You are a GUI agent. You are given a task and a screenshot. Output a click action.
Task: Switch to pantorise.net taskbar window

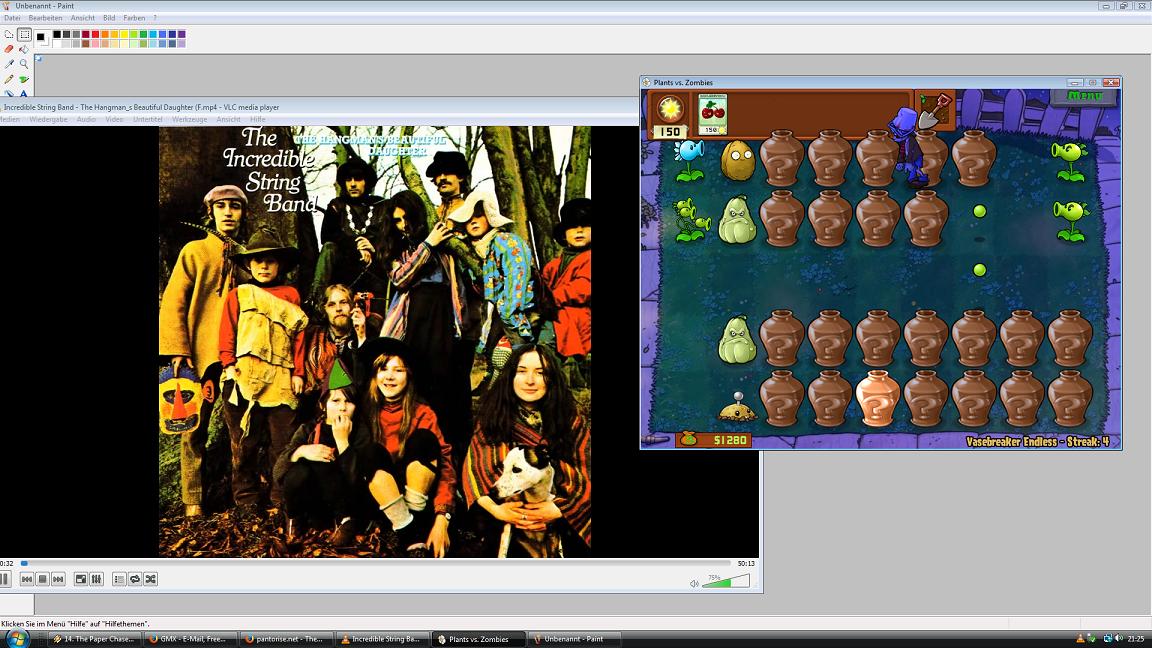[284, 639]
